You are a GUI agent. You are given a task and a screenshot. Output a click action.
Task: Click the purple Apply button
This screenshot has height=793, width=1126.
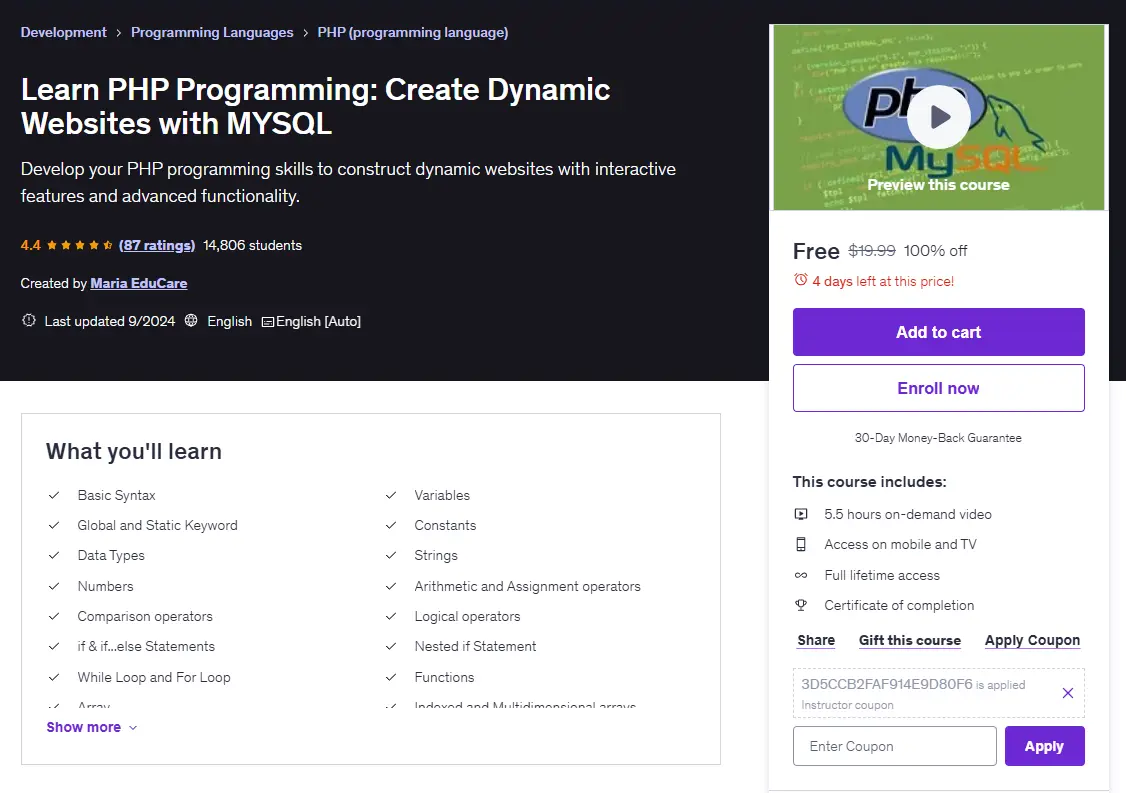point(1044,746)
